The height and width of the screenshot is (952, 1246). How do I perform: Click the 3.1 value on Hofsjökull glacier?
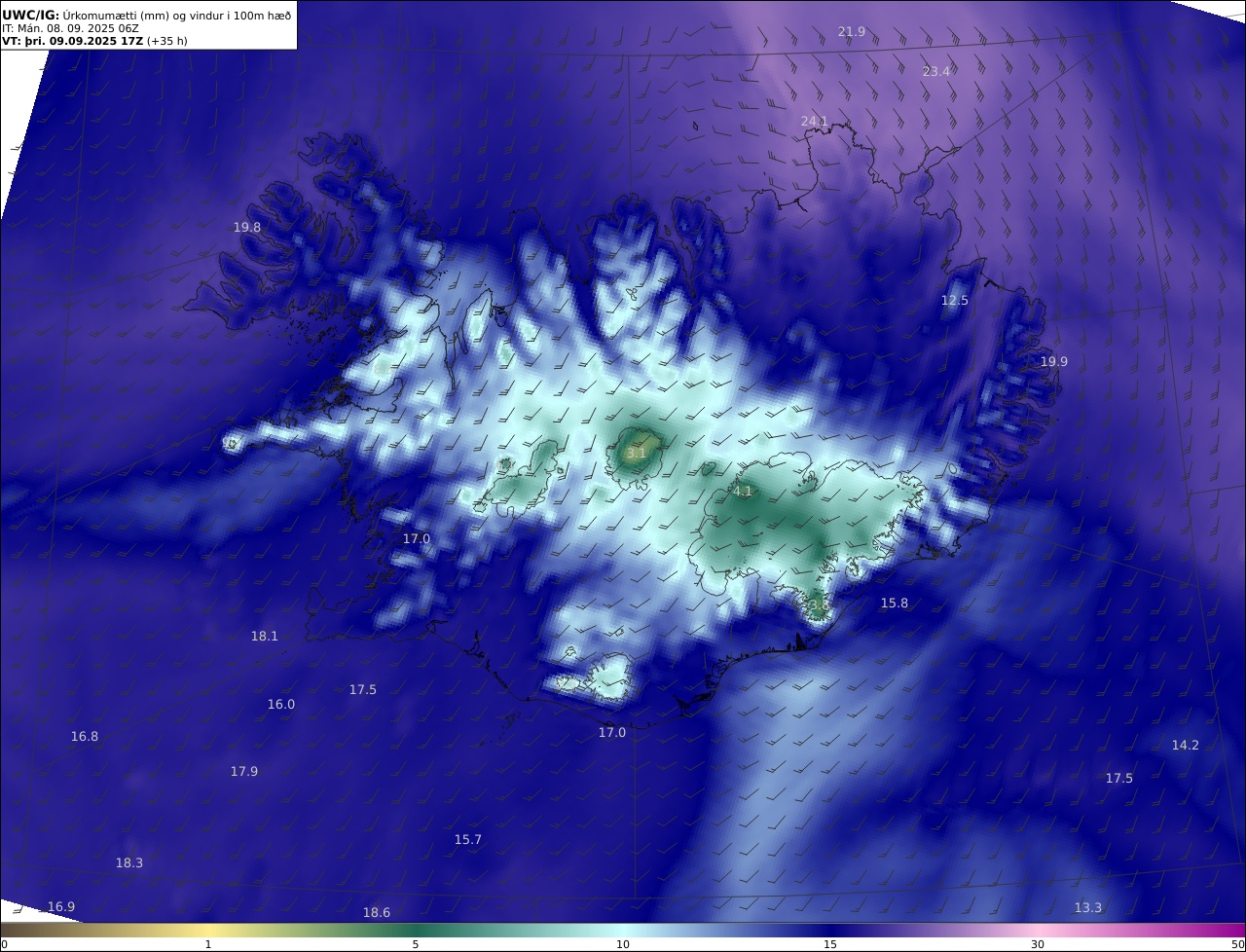(x=637, y=454)
